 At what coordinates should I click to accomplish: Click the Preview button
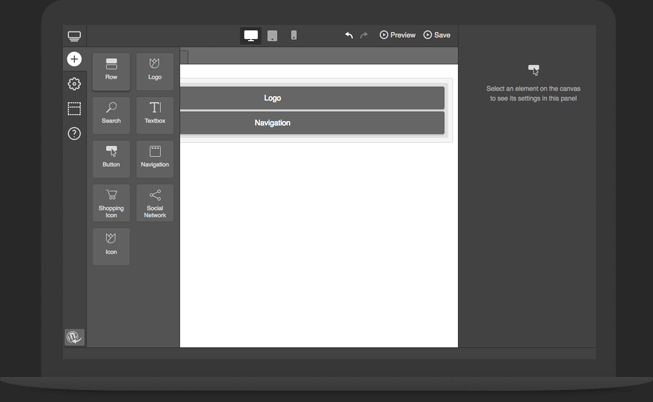coord(397,35)
